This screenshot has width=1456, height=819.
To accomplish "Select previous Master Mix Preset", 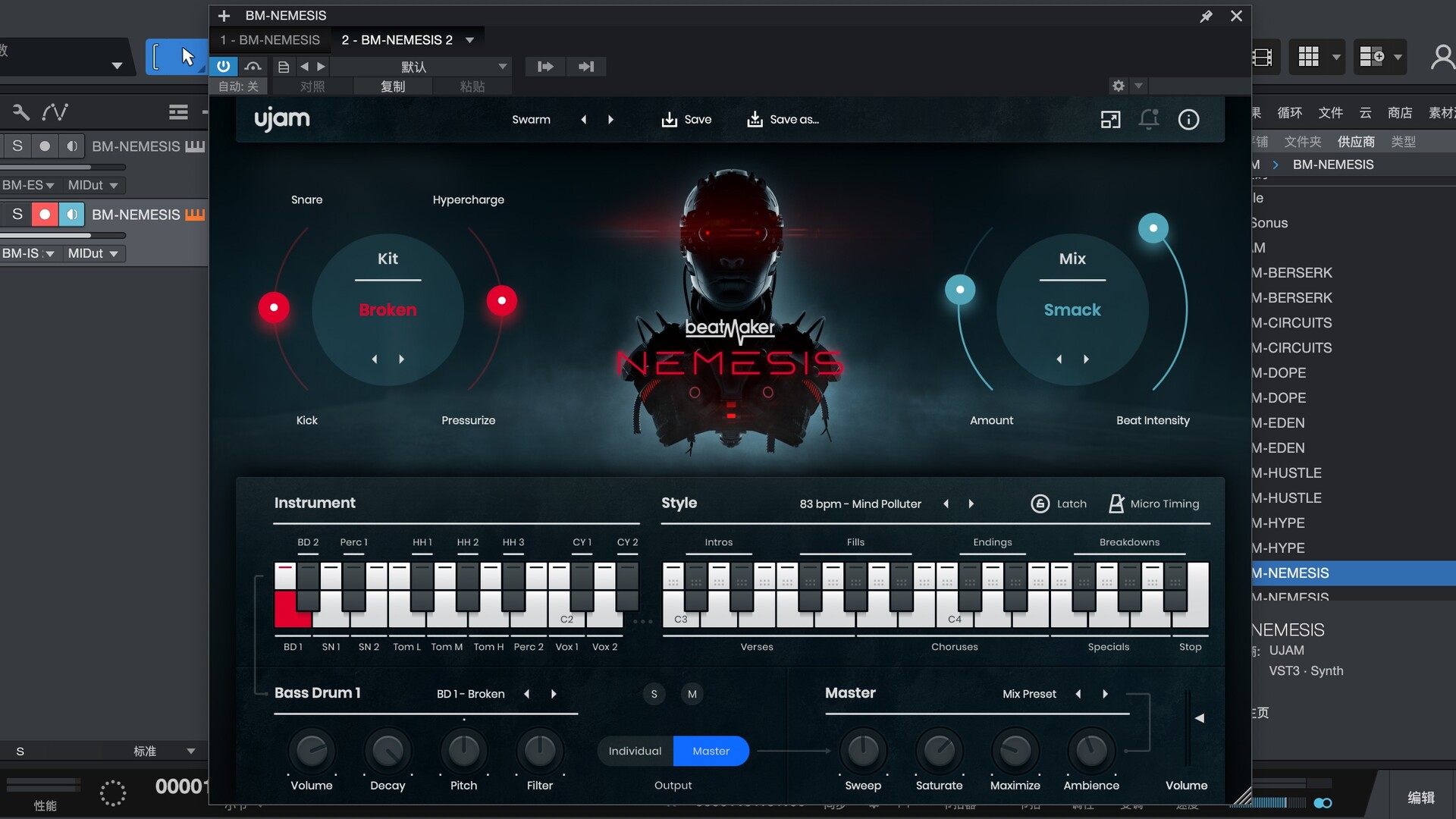I will coord(1078,694).
